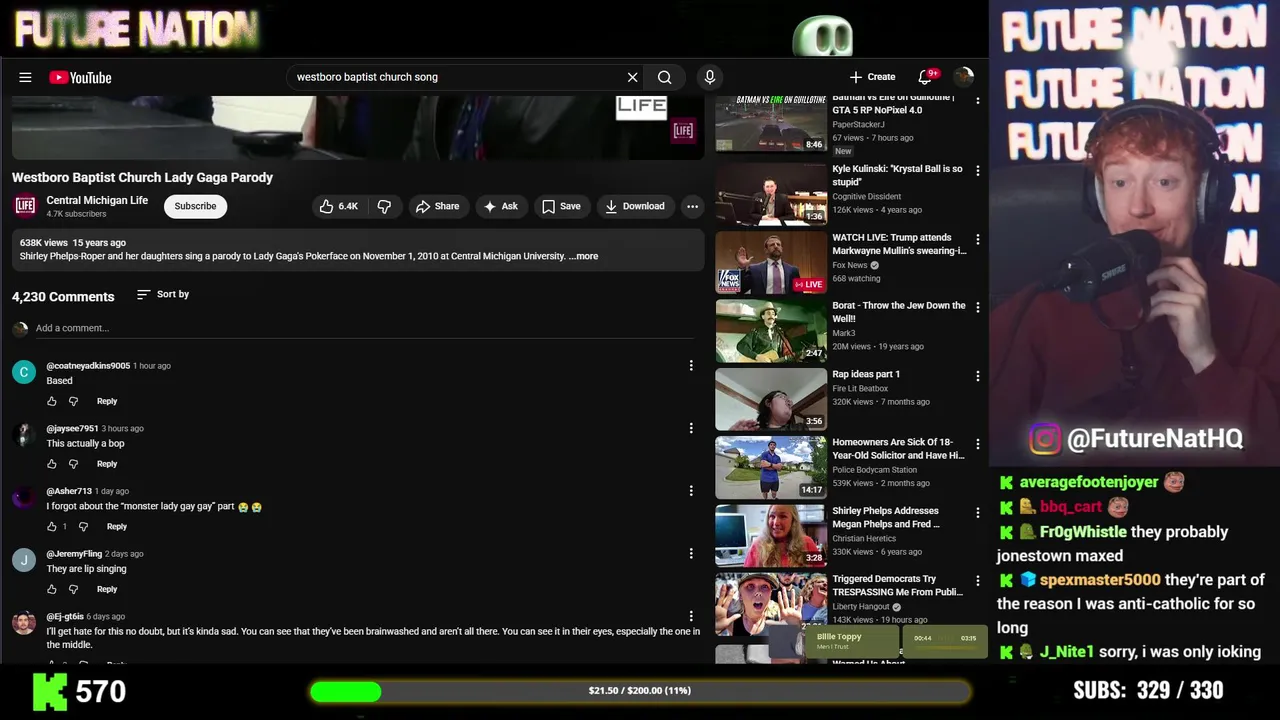Image resolution: width=1280 pixels, height=720 pixels.
Task: Open account avatar menu in the top bar
Action: 964,77
